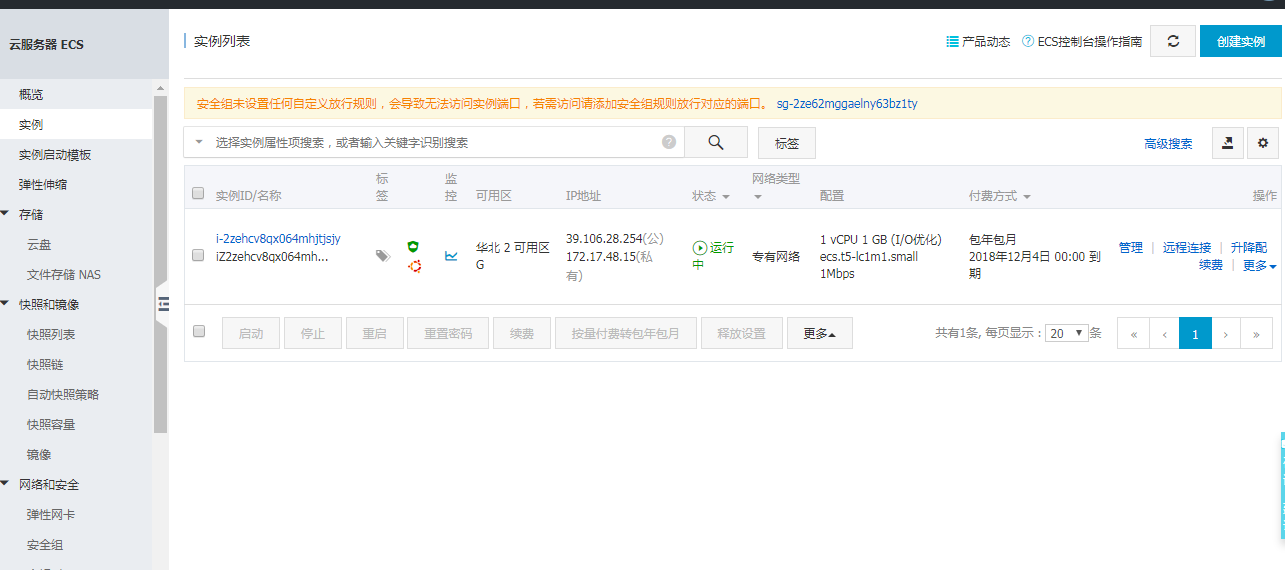Click the 标签 filter button
The height and width of the screenshot is (570, 1285).
coord(787,143)
